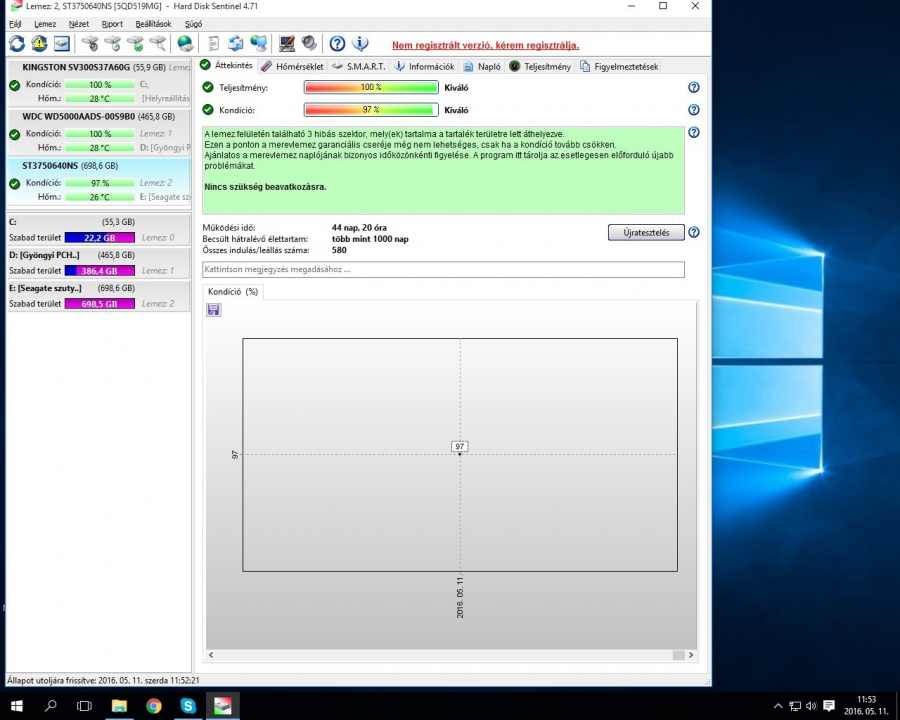Select the E: [Seagate szuty..] partition

coord(99,296)
